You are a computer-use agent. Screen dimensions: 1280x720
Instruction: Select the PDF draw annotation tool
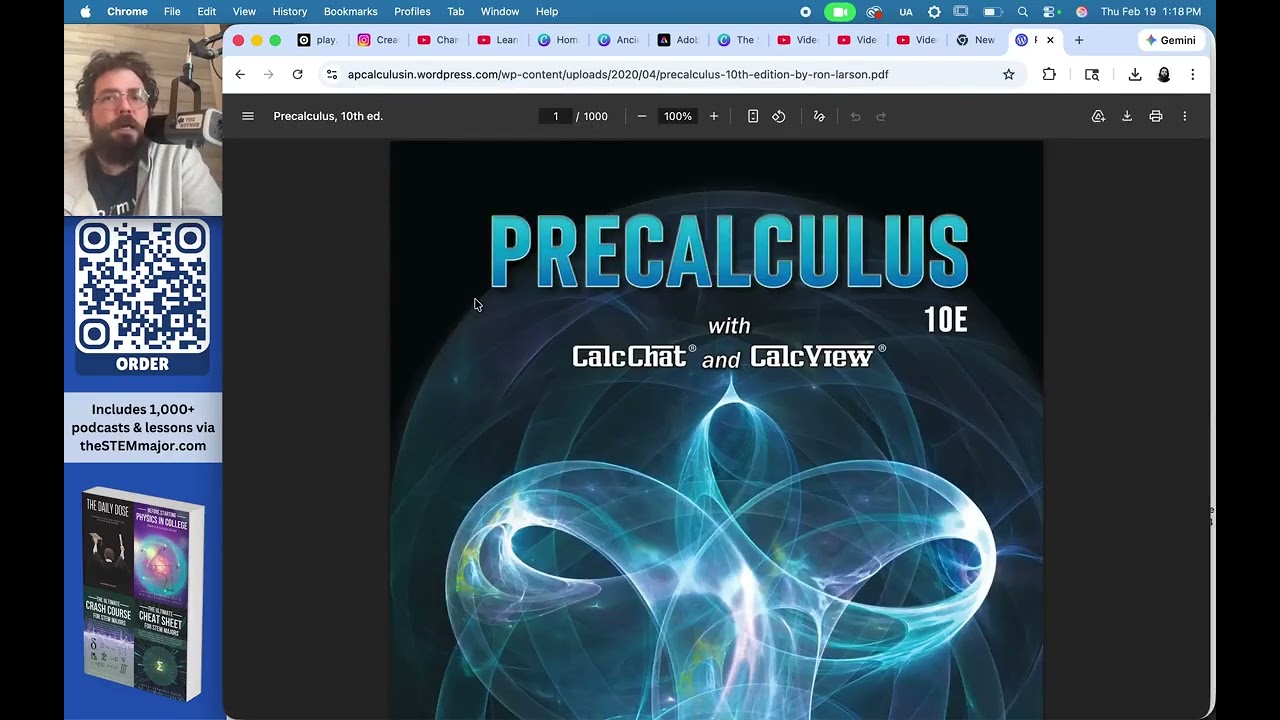(819, 116)
